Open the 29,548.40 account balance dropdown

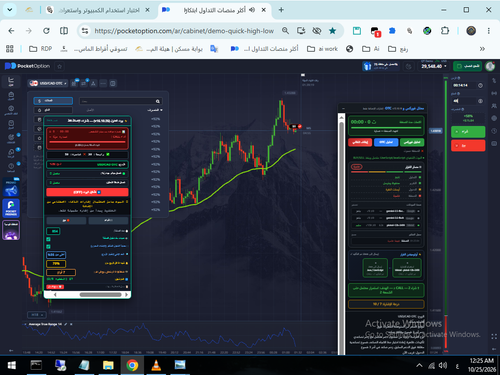[x=434, y=66]
